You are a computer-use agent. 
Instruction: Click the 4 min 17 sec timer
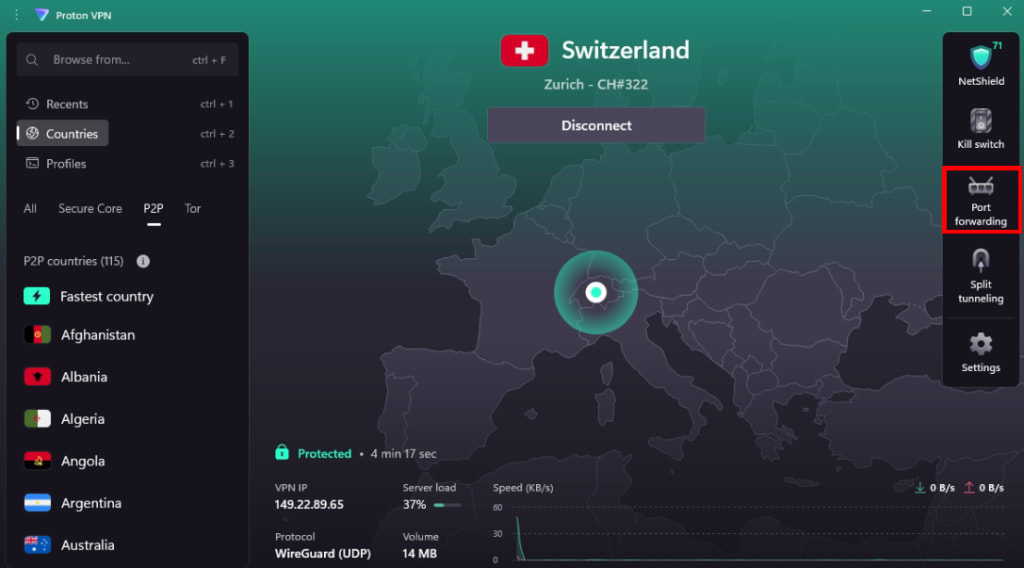(x=403, y=453)
